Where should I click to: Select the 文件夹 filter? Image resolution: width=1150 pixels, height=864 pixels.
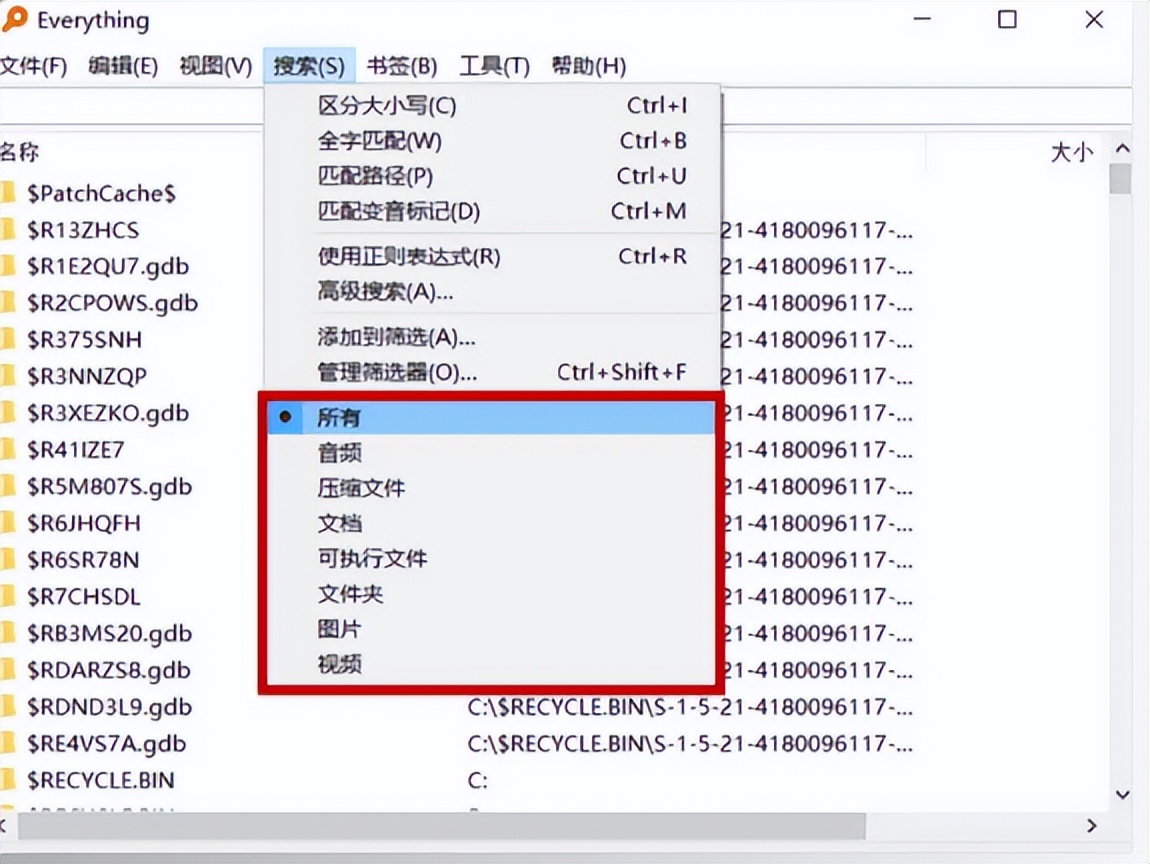click(491, 593)
